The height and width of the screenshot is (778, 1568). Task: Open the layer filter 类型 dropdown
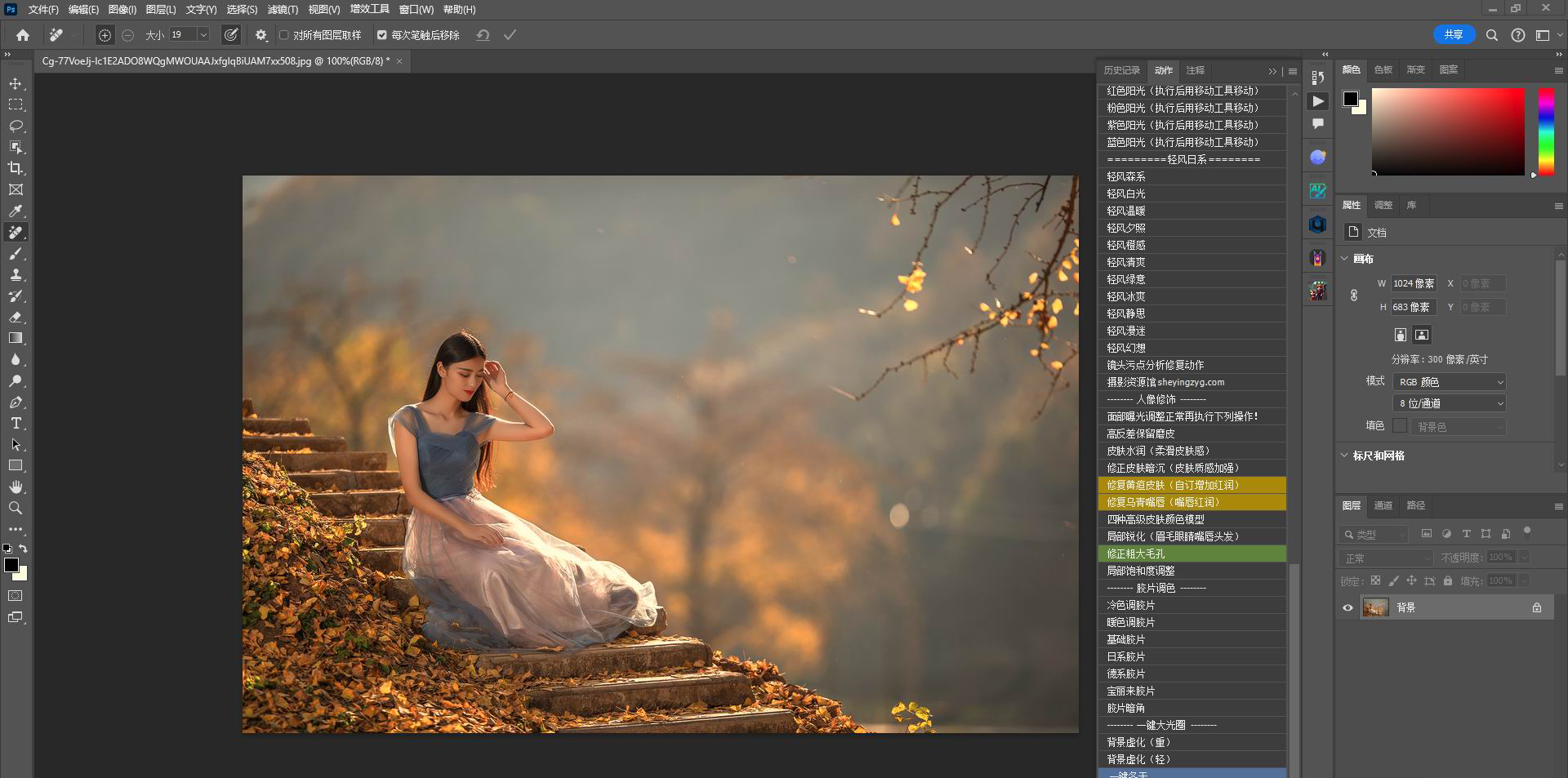tap(1374, 535)
